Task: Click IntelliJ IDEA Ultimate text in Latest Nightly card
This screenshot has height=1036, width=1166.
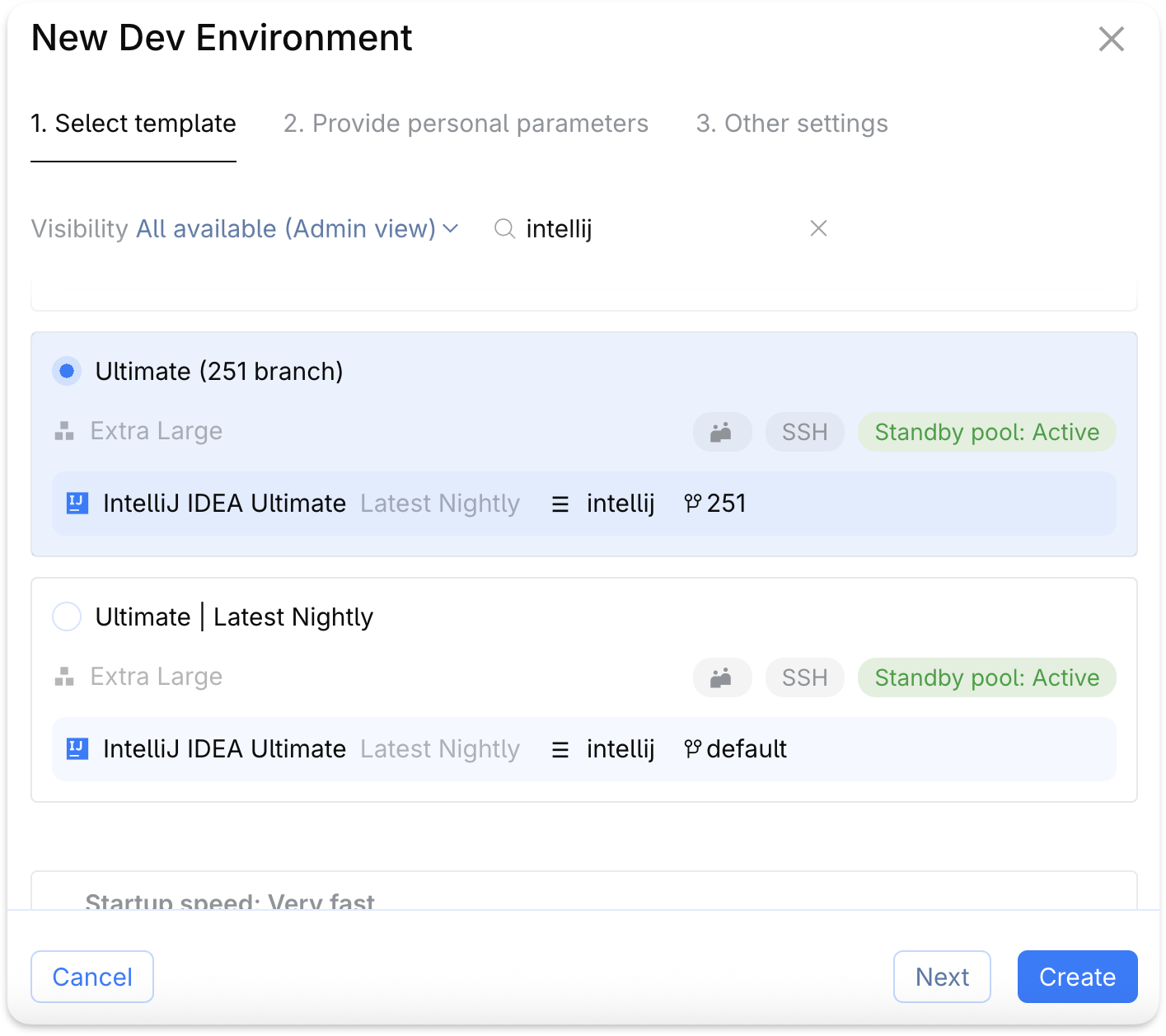Action: [224, 748]
